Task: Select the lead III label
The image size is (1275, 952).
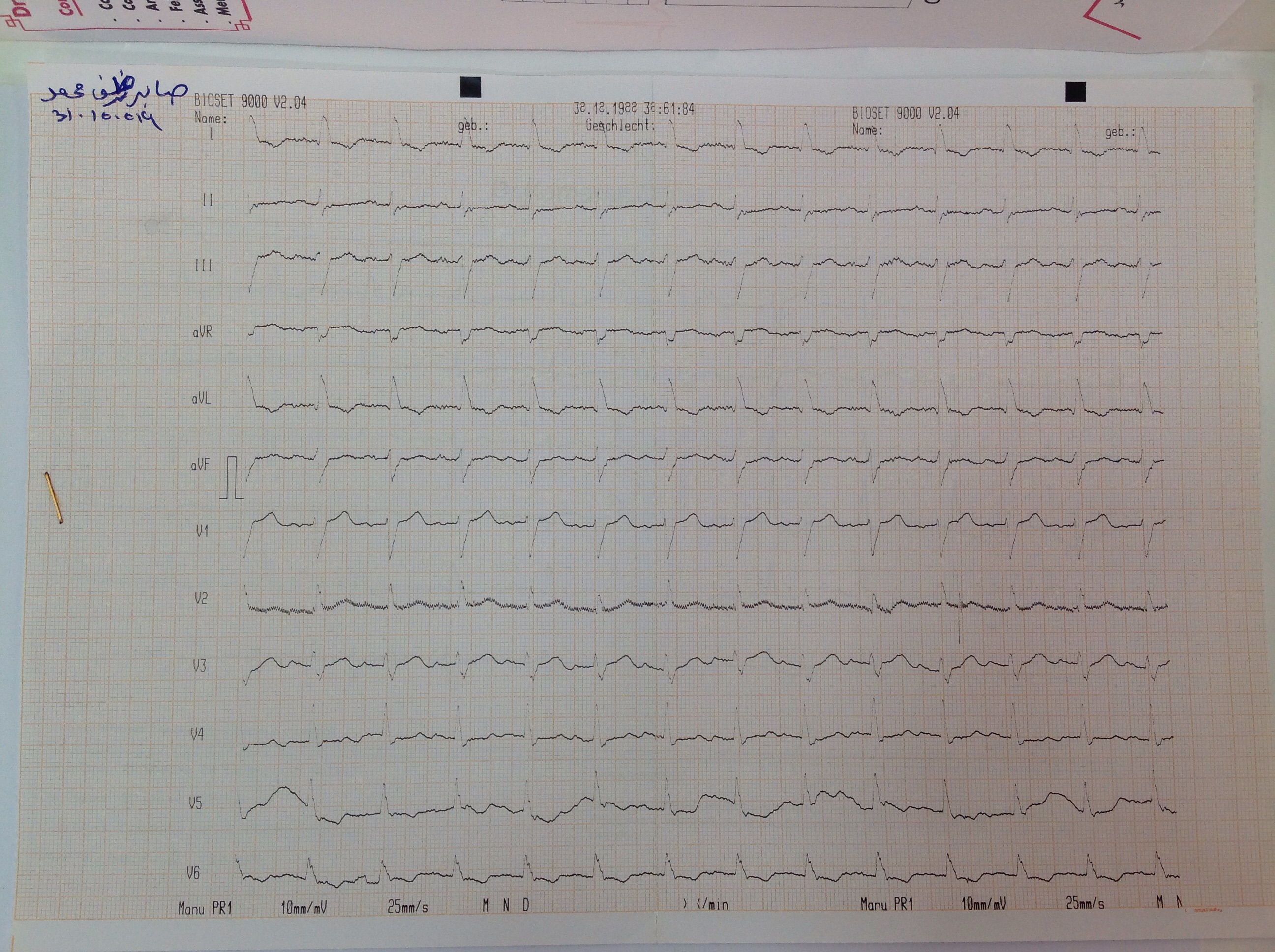Action: pyautogui.click(x=203, y=266)
